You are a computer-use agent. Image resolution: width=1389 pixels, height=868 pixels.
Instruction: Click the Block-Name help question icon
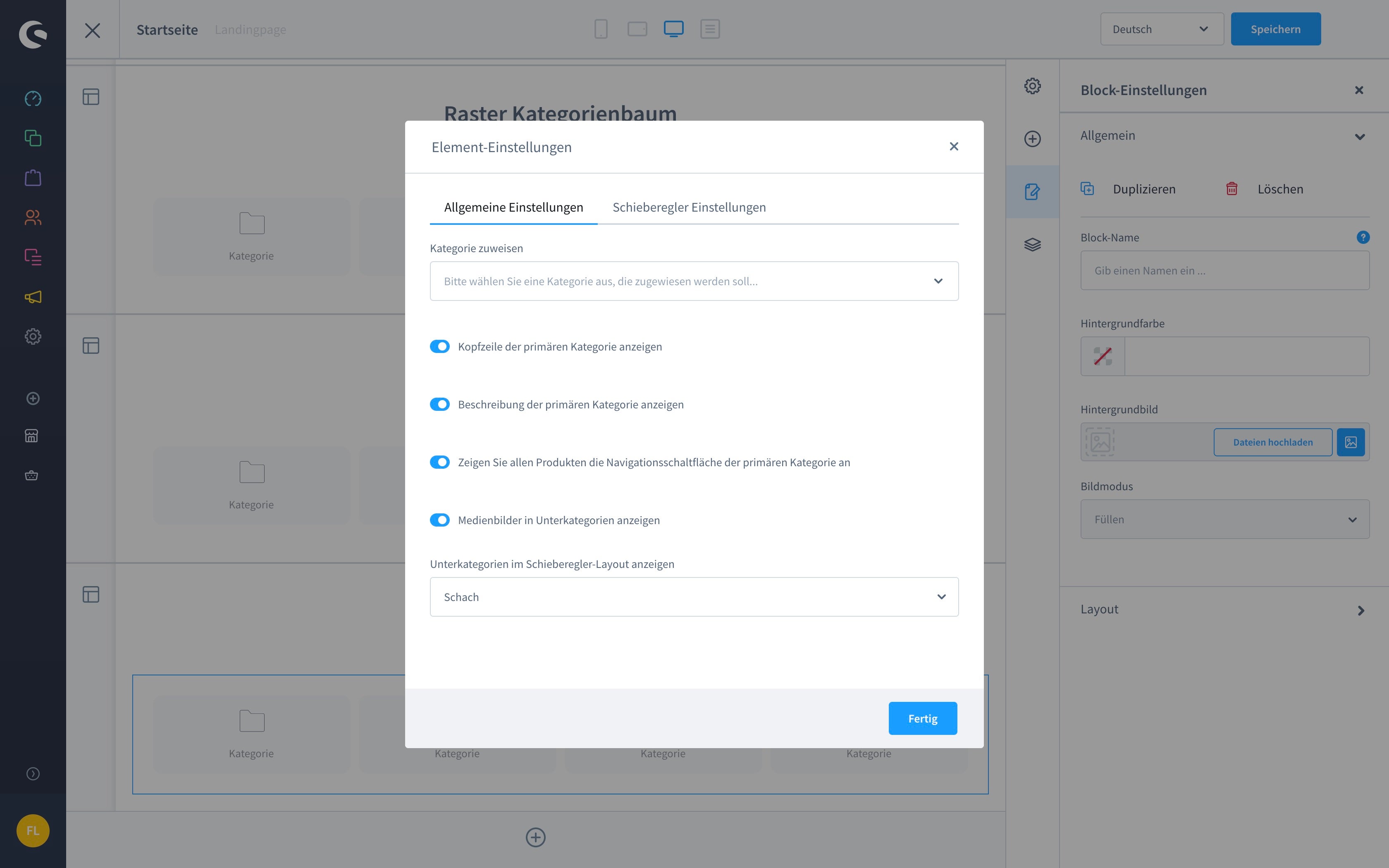coord(1363,237)
